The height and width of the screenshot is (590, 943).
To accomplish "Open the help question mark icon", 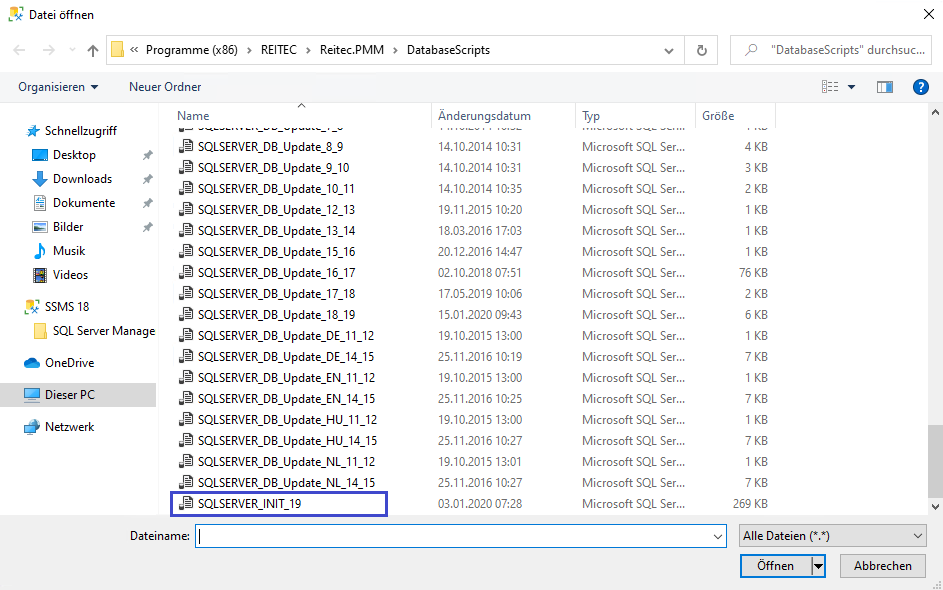I will point(921,87).
